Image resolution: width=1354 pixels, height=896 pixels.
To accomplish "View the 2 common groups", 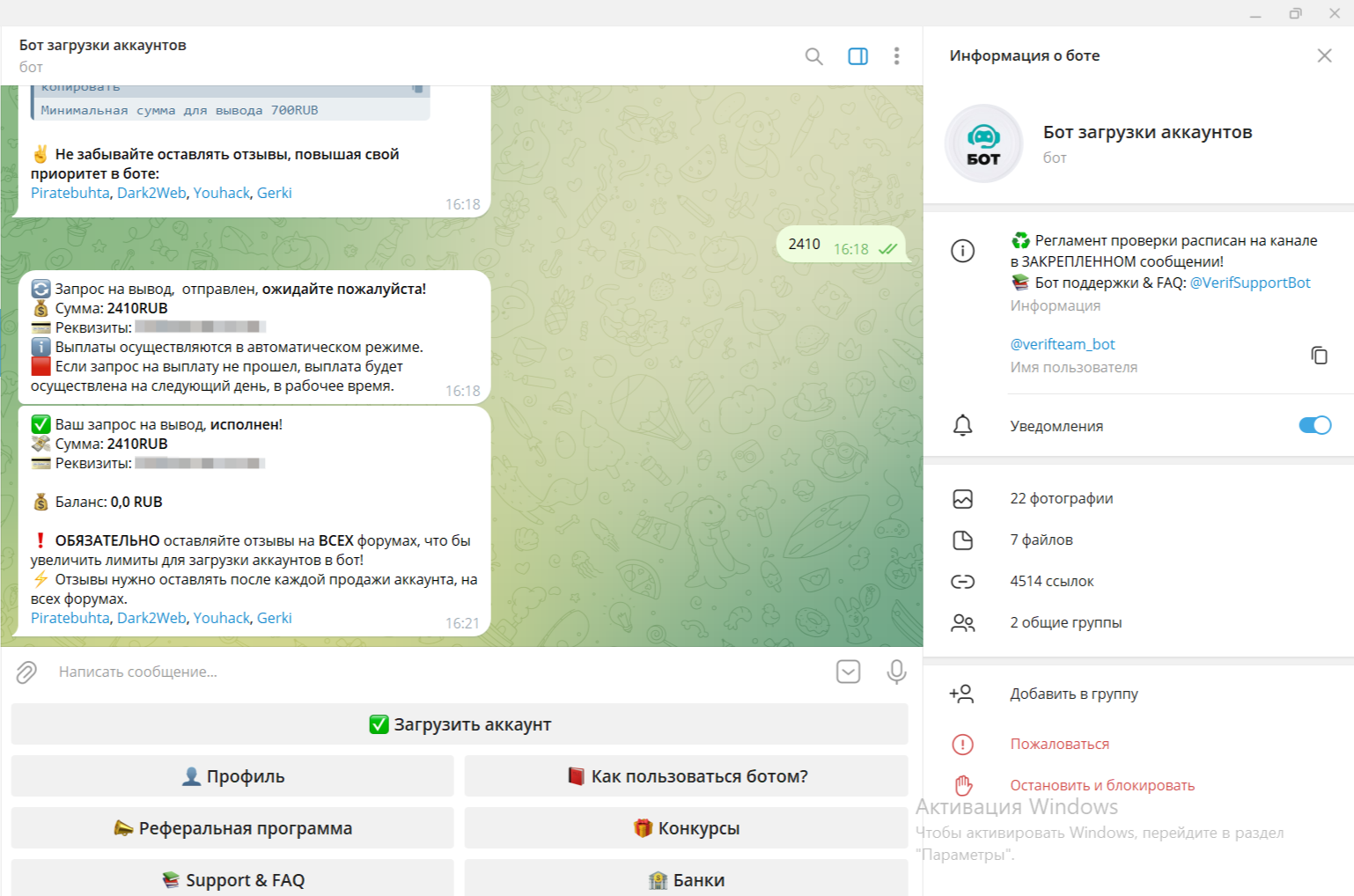I will [x=1065, y=622].
